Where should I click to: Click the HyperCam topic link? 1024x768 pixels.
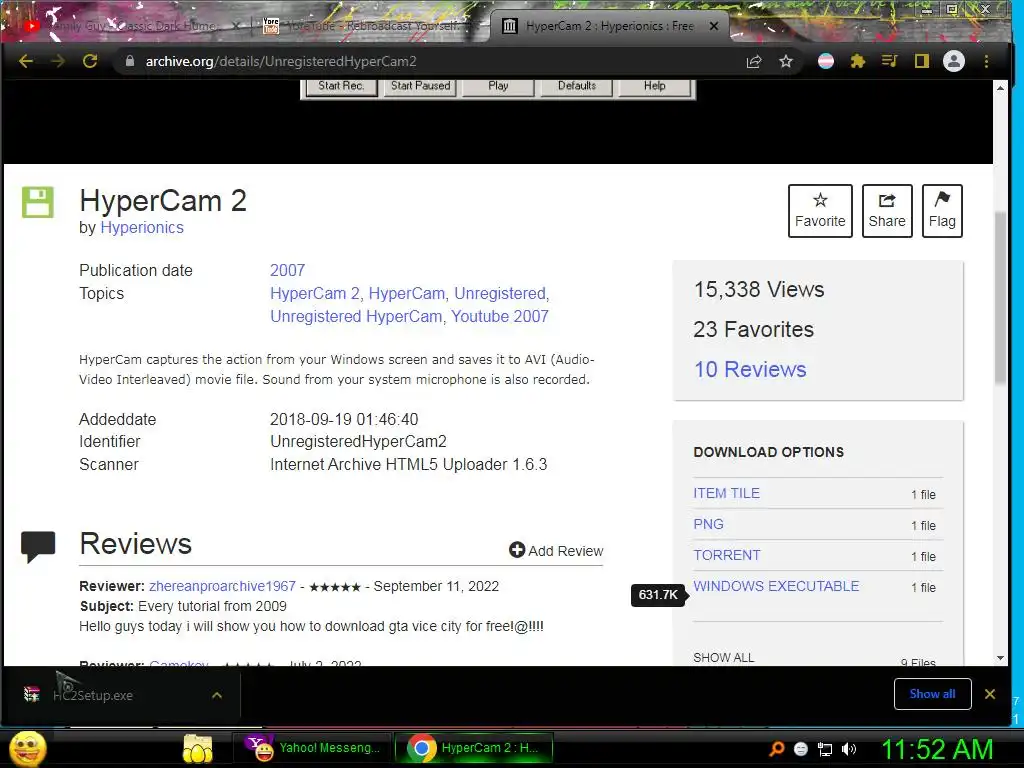pos(406,293)
